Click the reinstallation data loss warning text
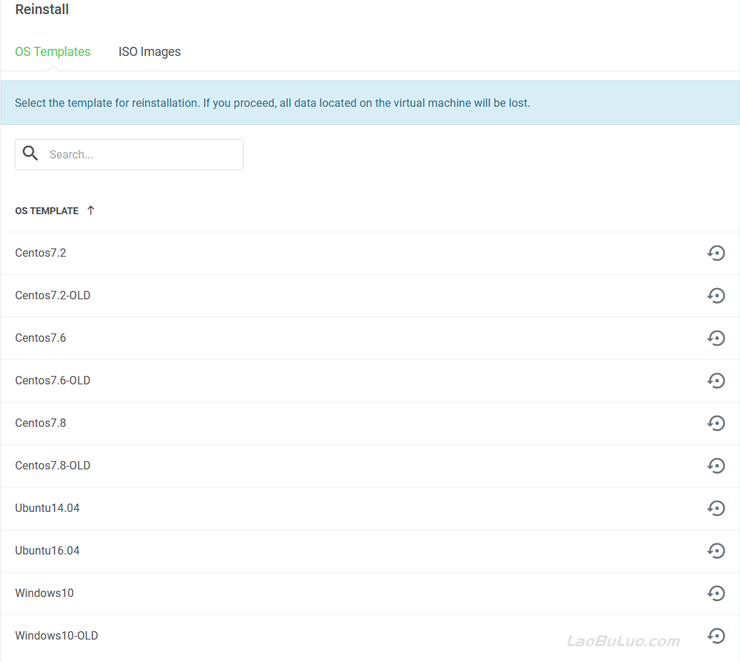 (x=272, y=103)
